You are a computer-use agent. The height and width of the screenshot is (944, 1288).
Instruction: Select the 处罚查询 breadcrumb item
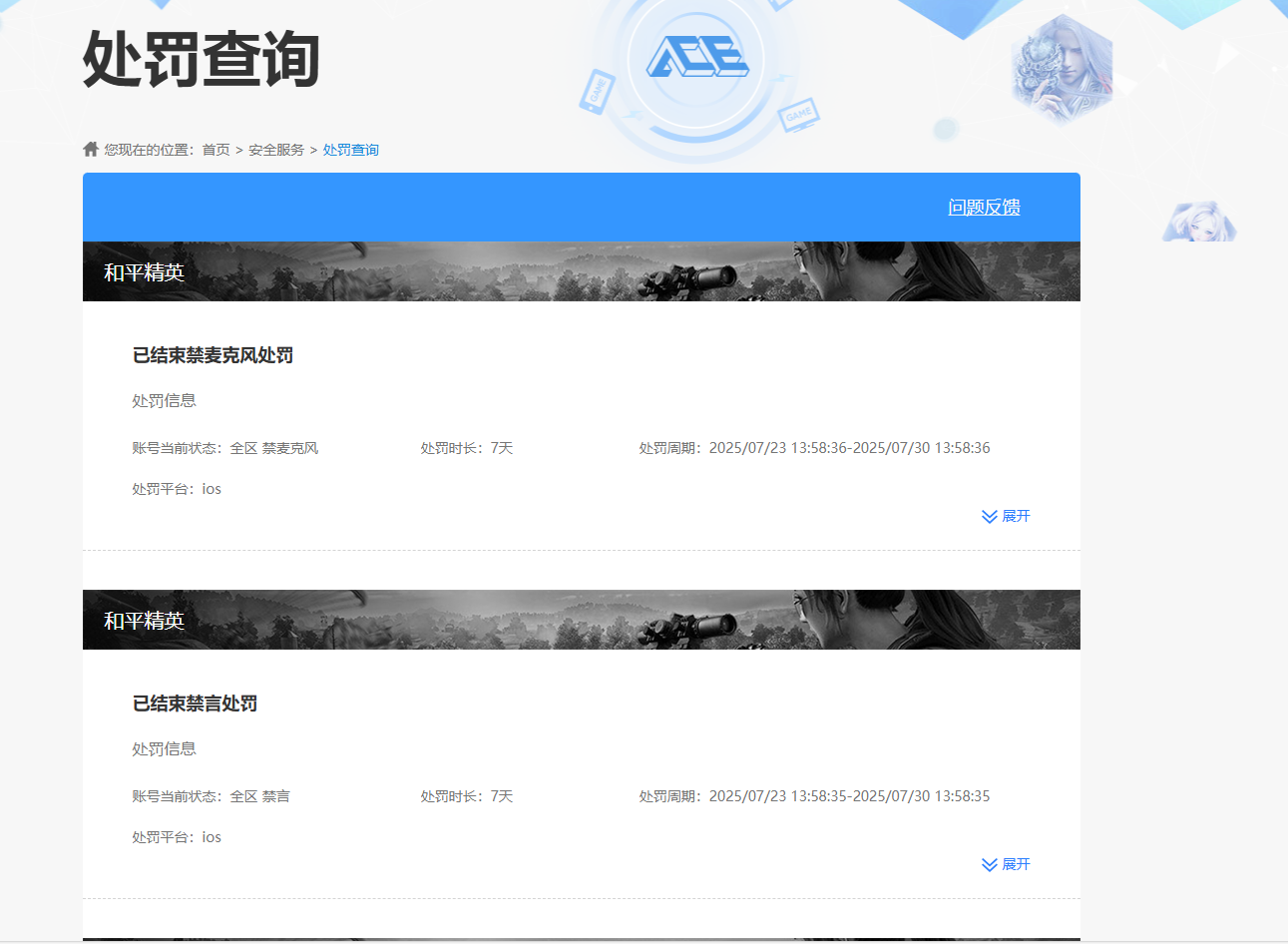(x=350, y=150)
